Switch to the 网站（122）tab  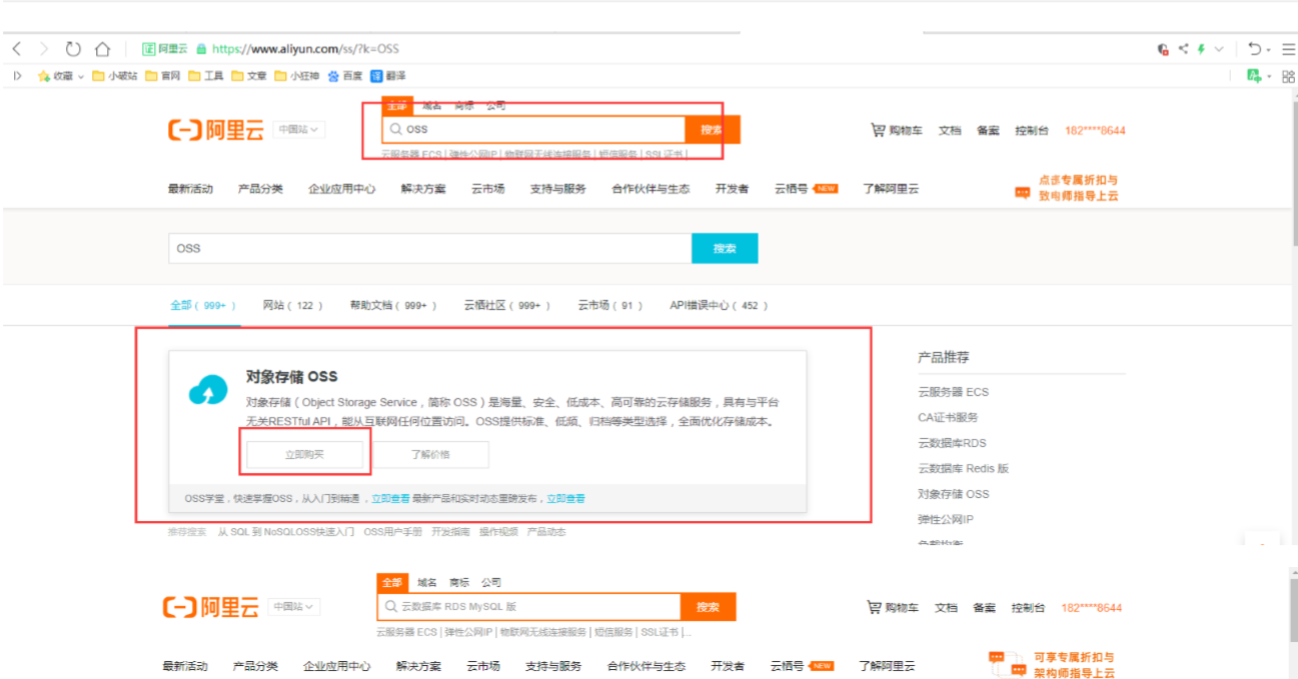click(x=294, y=306)
